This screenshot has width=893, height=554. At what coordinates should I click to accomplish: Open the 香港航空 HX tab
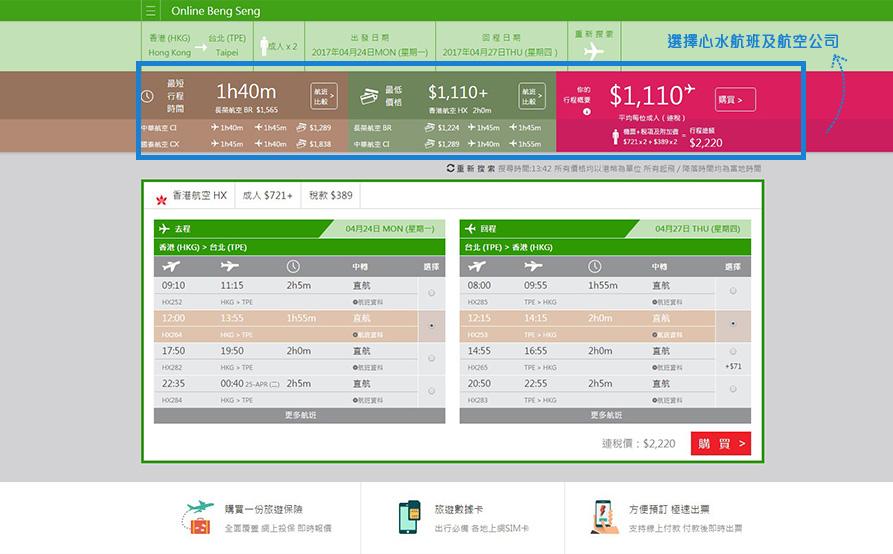point(190,196)
